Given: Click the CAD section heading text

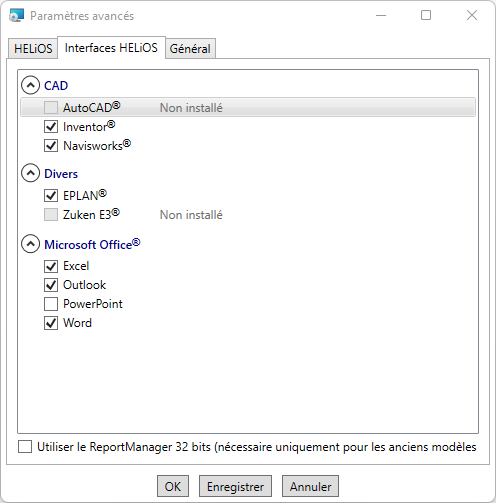Looking at the screenshot, I should pyautogui.click(x=56, y=86).
